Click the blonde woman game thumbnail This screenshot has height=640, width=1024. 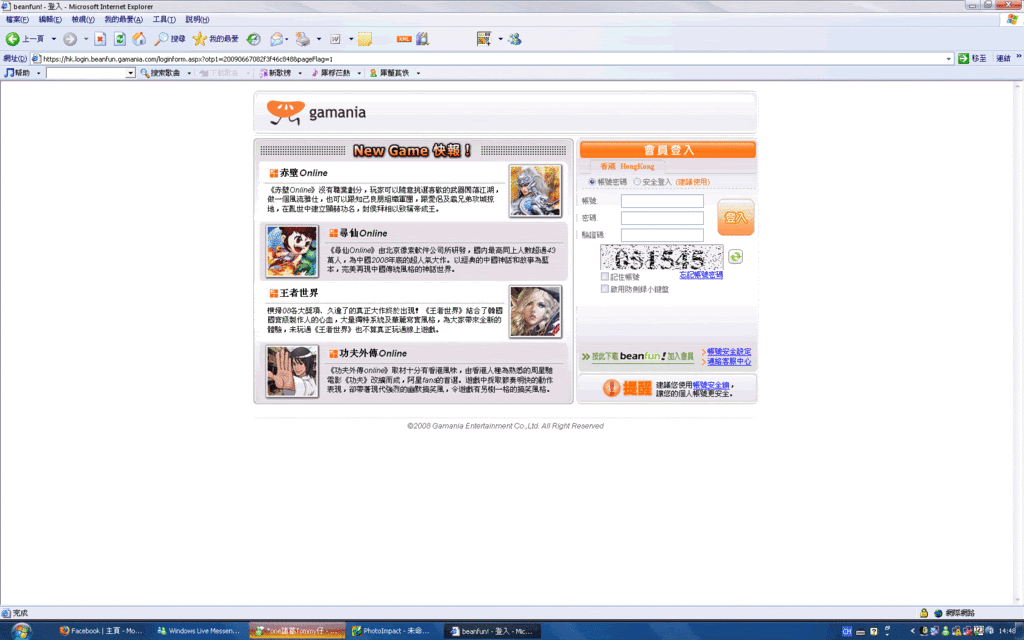[x=535, y=312]
